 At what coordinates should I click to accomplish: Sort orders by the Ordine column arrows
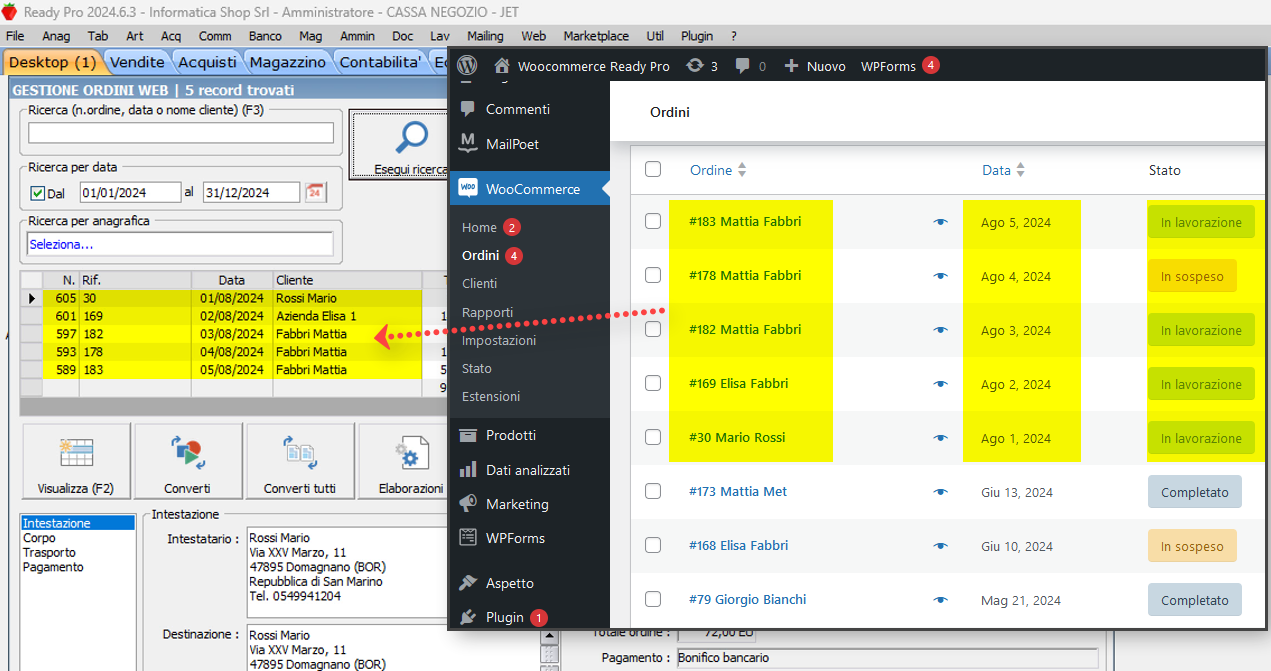(x=742, y=170)
